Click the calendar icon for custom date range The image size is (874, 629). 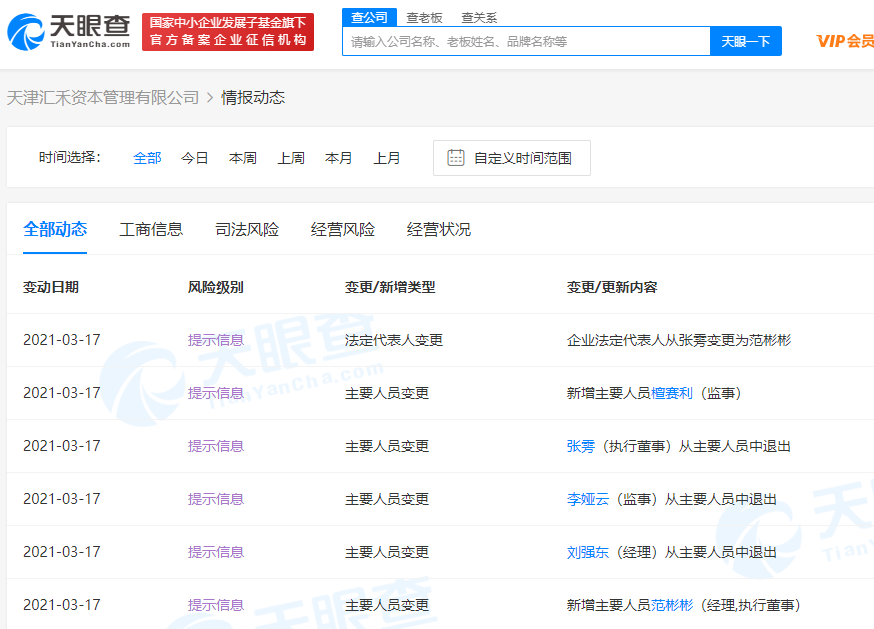tap(456, 158)
